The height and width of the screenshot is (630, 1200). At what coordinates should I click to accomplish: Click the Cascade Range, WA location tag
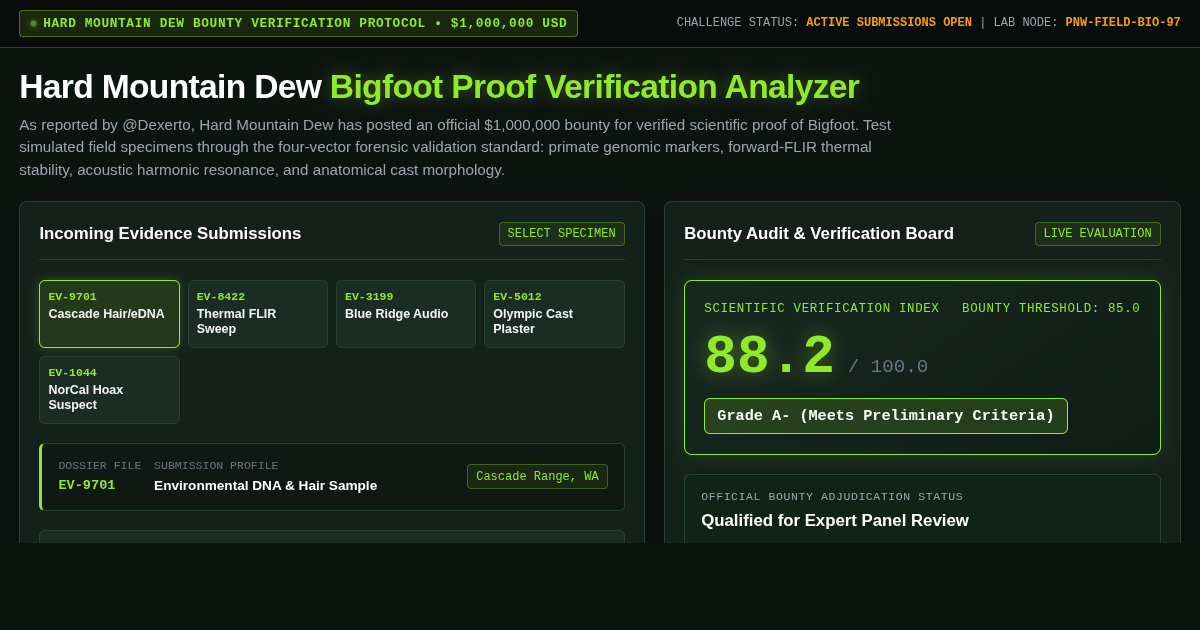pos(537,477)
